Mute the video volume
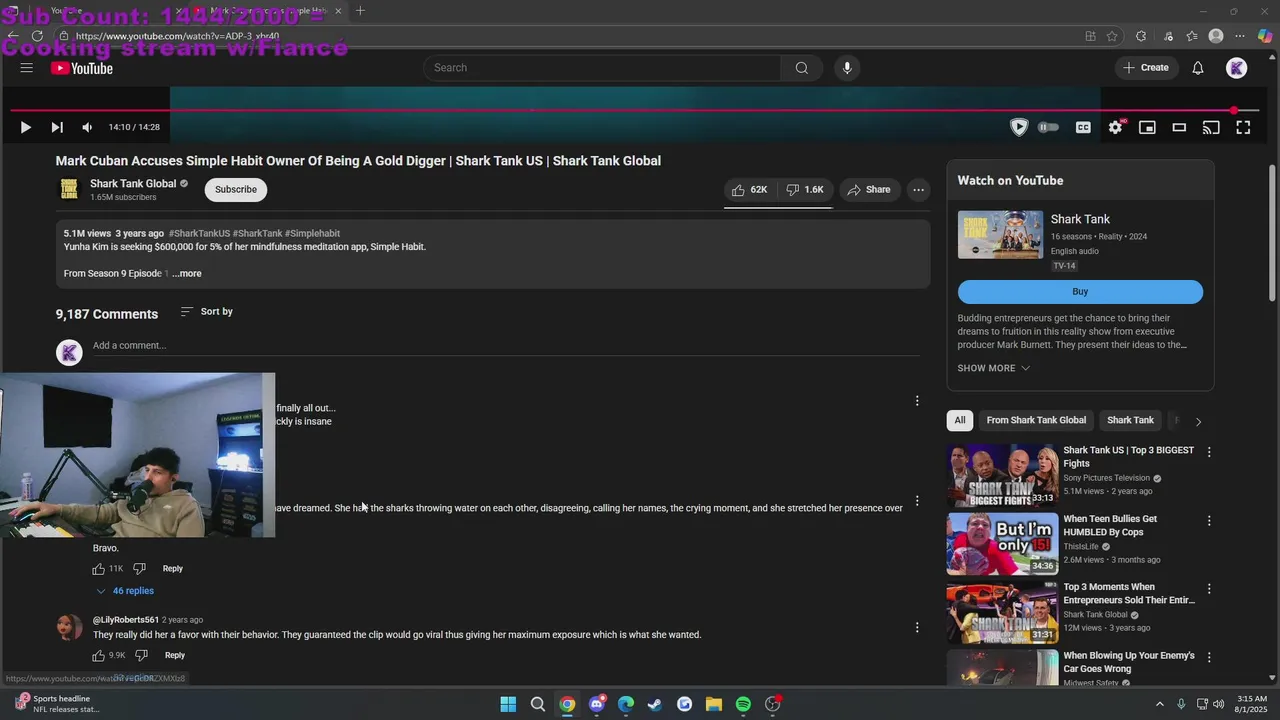Image resolution: width=1280 pixels, height=720 pixels. (x=87, y=127)
